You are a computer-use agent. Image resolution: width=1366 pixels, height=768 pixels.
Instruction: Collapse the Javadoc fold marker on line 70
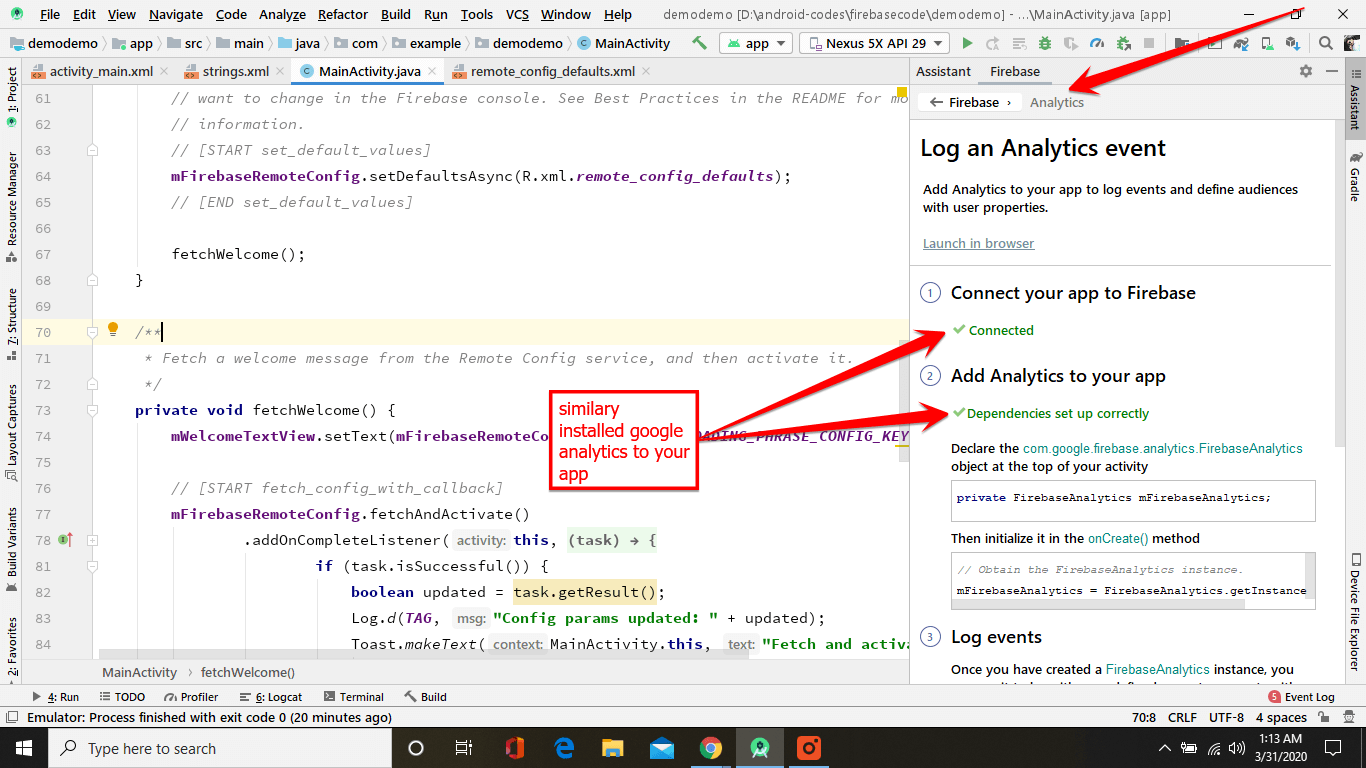[x=92, y=331]
